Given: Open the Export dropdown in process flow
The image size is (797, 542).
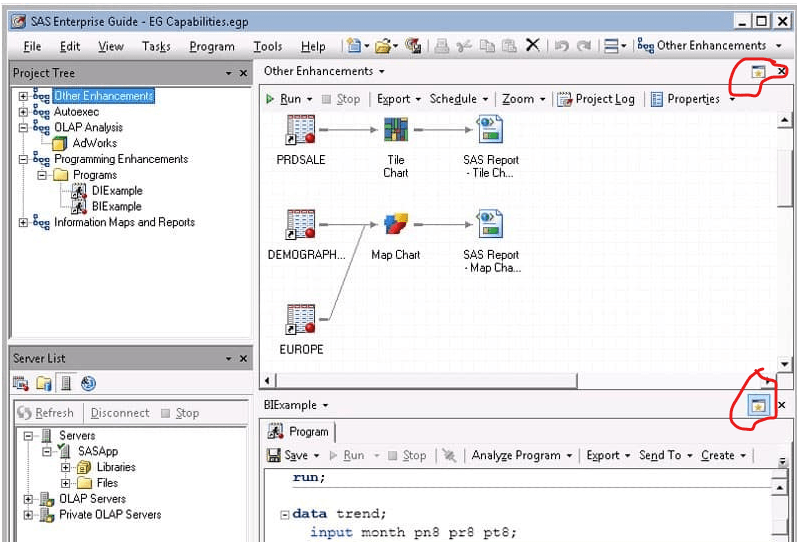Looking at the screenshot, I should point(398,99).
